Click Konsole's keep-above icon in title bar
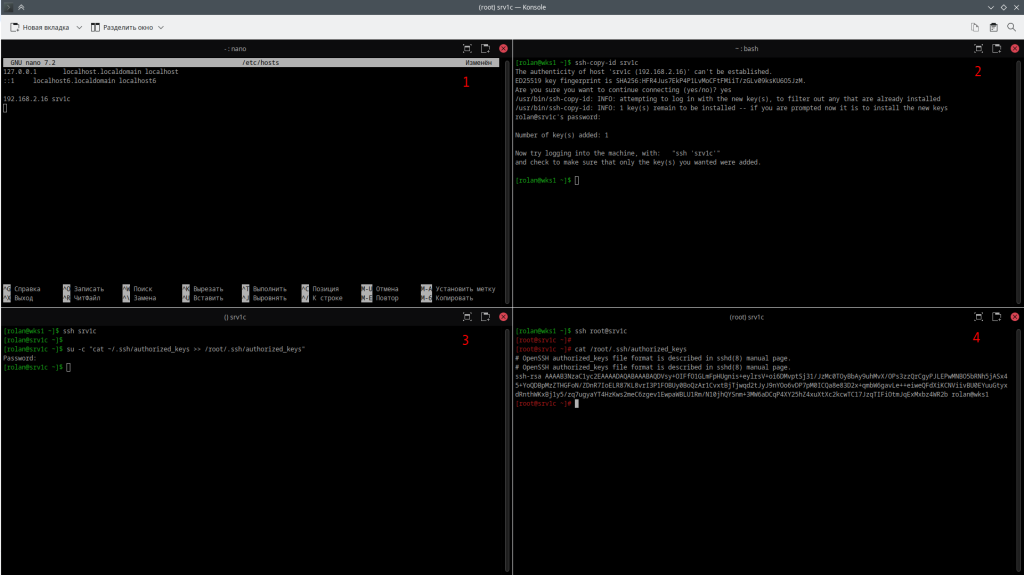 (21, 7)
